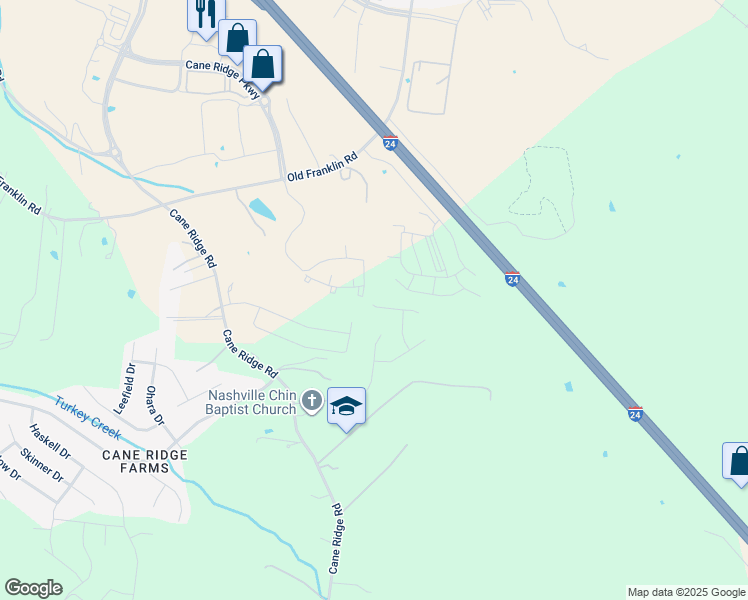This screenshot has height=600, width=748.
Task: Click the Map data ©2025 Google attribution
Action: point(686,592)
